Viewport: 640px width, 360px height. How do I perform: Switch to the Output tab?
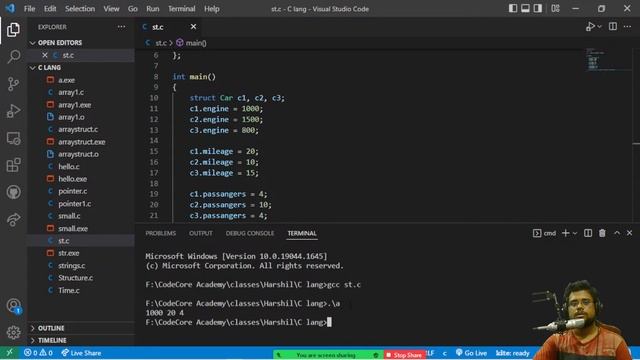click(201, 233)
